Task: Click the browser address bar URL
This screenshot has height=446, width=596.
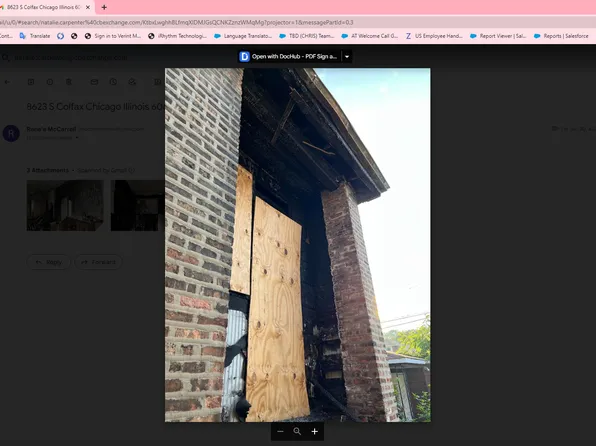Action: (177, 22)
